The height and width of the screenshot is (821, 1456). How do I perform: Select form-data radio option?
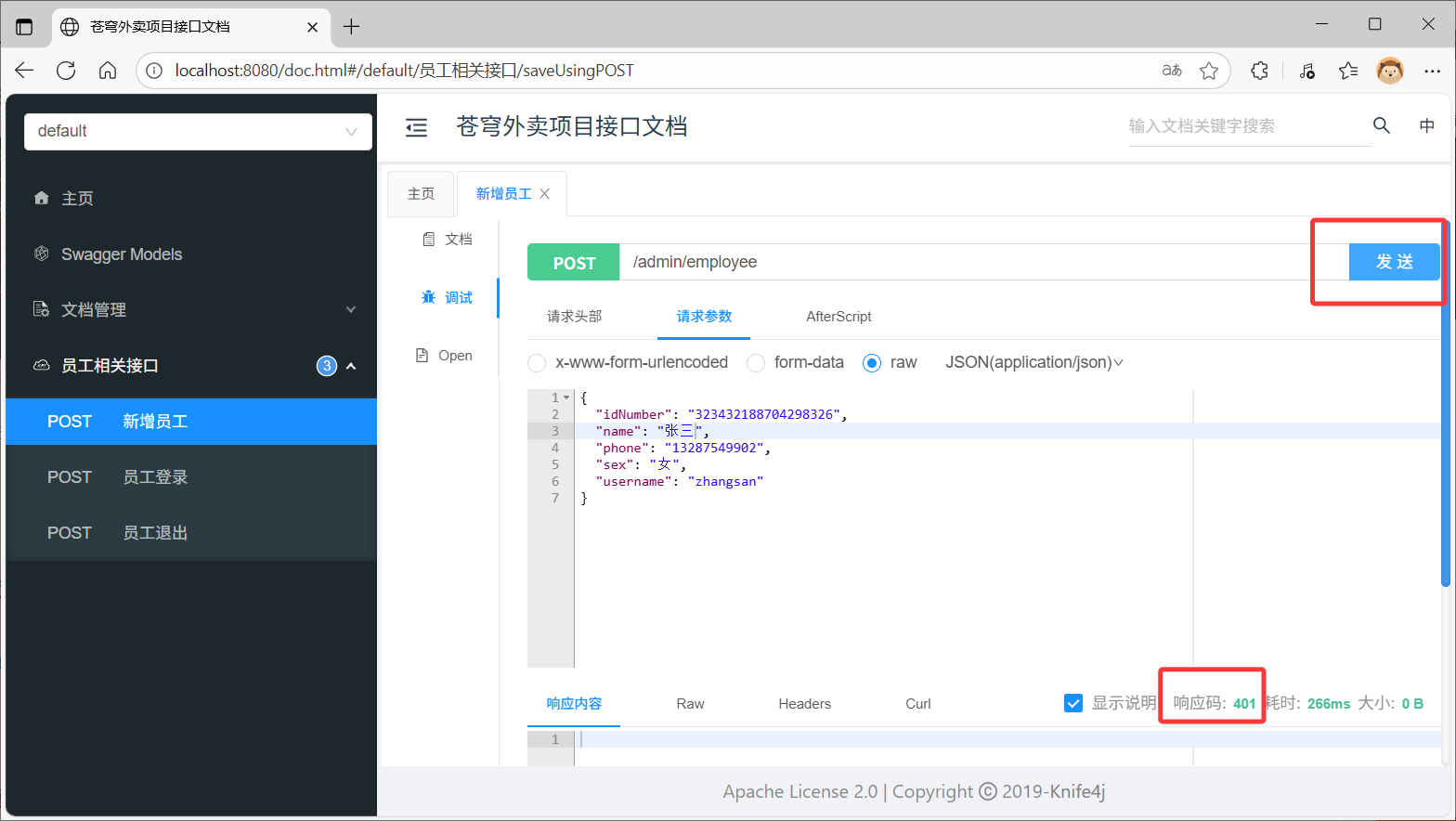tap(756, 363)
